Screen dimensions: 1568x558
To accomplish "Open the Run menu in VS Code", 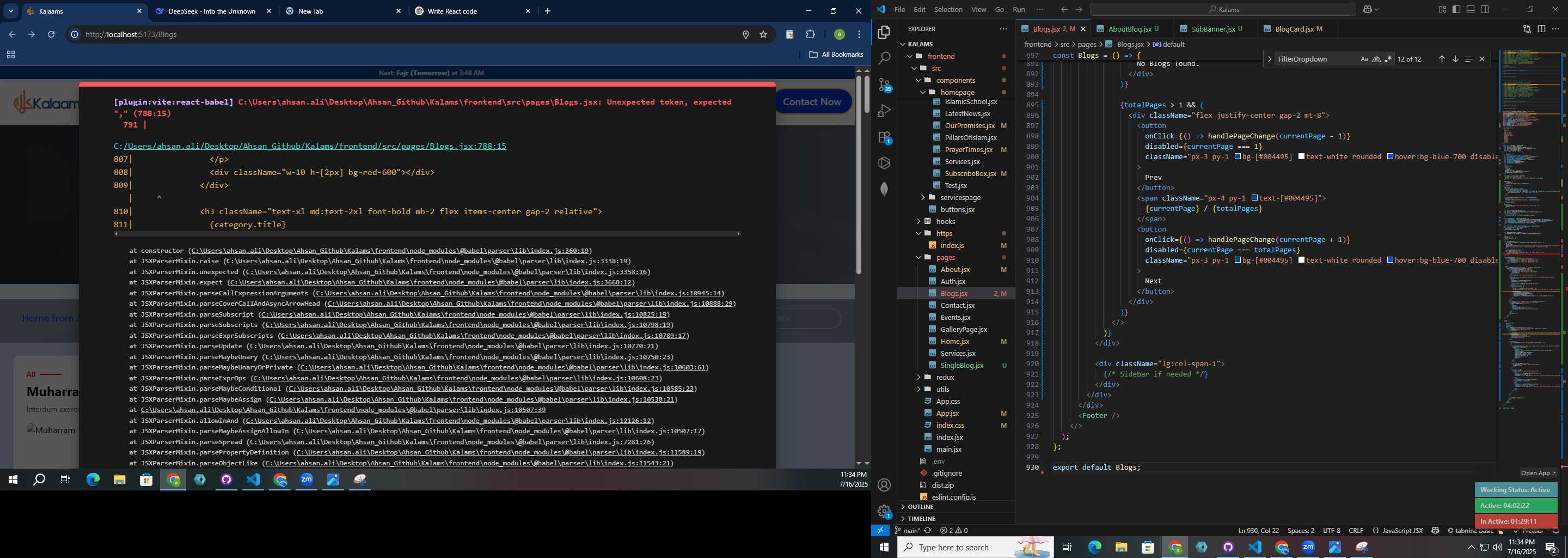I will click(1019, 9).
